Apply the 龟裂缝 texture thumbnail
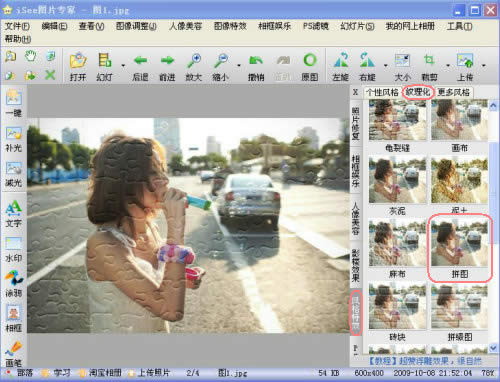 coord(397,120)
